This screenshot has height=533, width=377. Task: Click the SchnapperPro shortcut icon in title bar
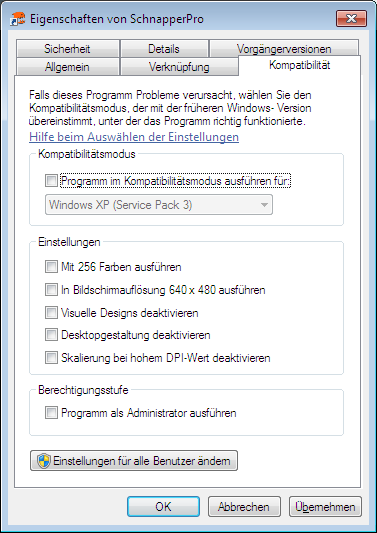18,19
